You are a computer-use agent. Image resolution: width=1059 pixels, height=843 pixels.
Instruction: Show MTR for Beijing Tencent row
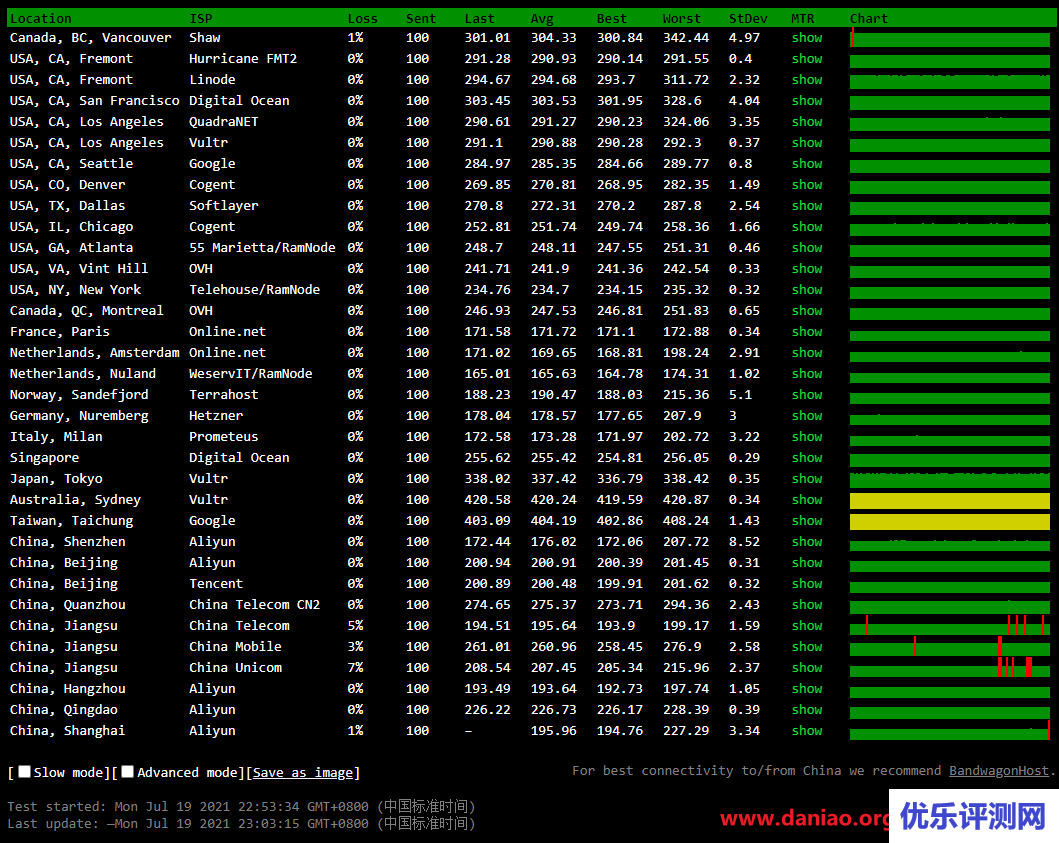coord(807,583)
